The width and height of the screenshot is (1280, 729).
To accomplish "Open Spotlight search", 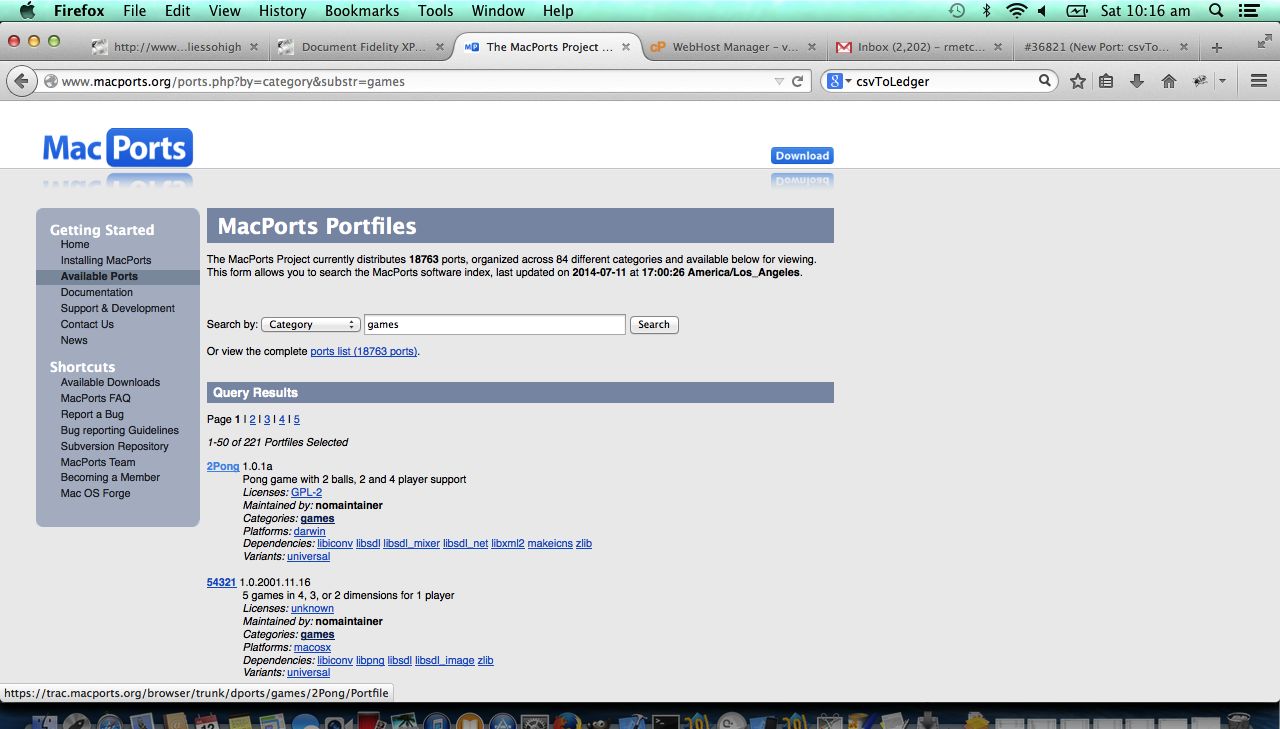I will [x=1216, y=11].
